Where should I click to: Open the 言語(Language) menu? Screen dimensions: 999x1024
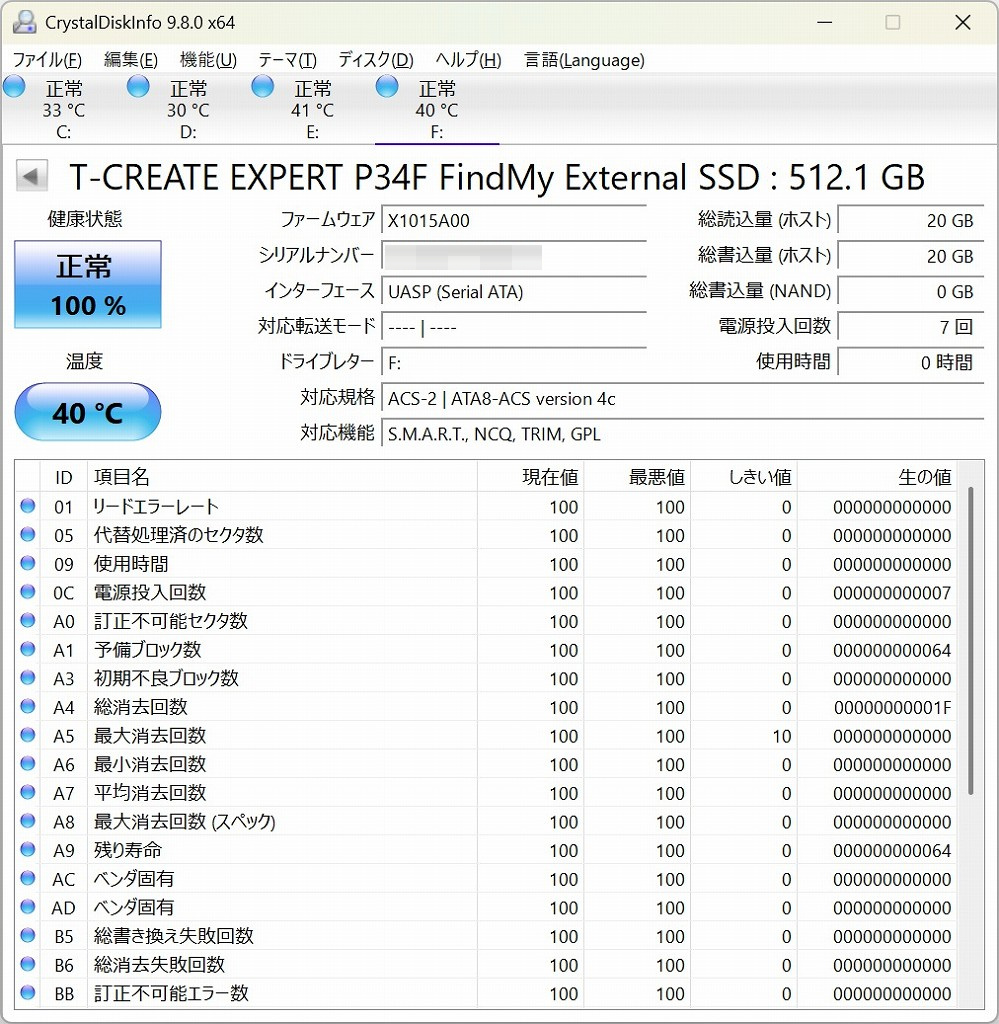tap(584, 60)
